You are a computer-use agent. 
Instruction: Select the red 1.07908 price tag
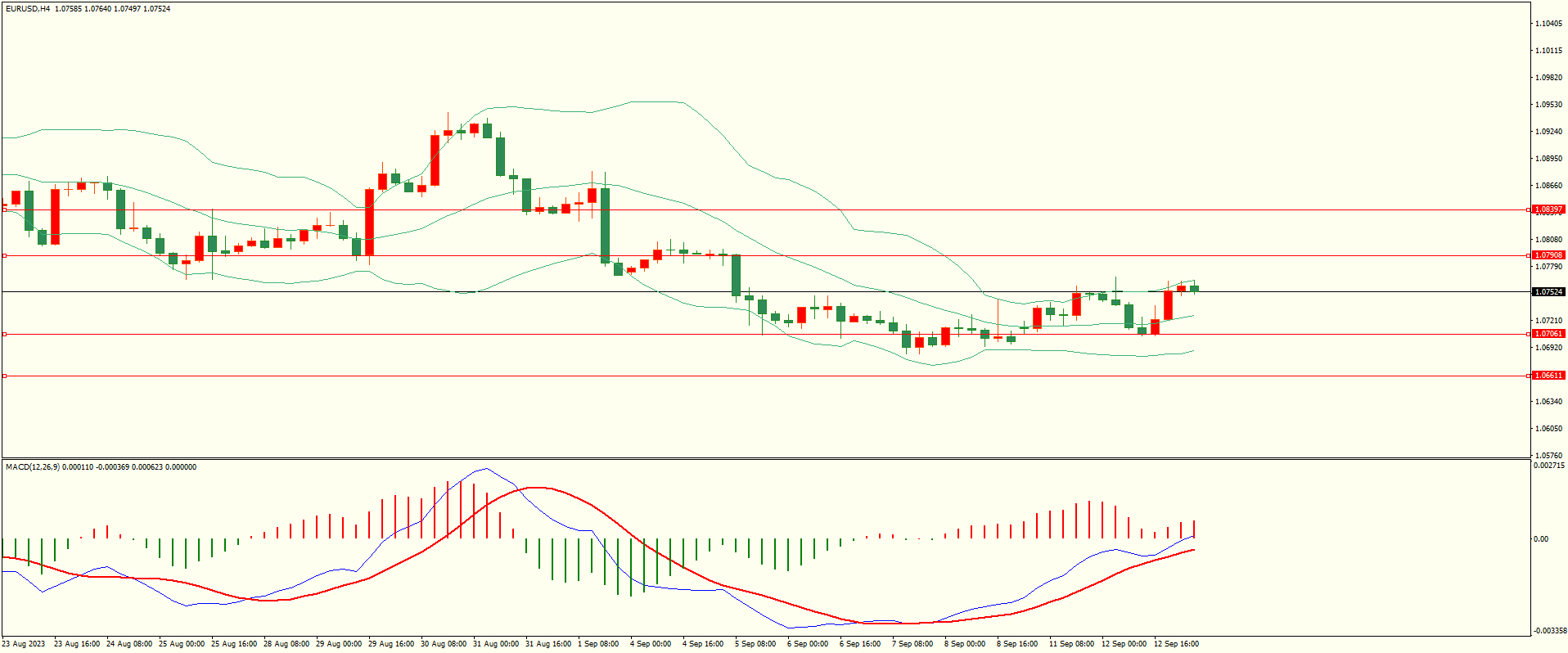(x=1548, y=255)
